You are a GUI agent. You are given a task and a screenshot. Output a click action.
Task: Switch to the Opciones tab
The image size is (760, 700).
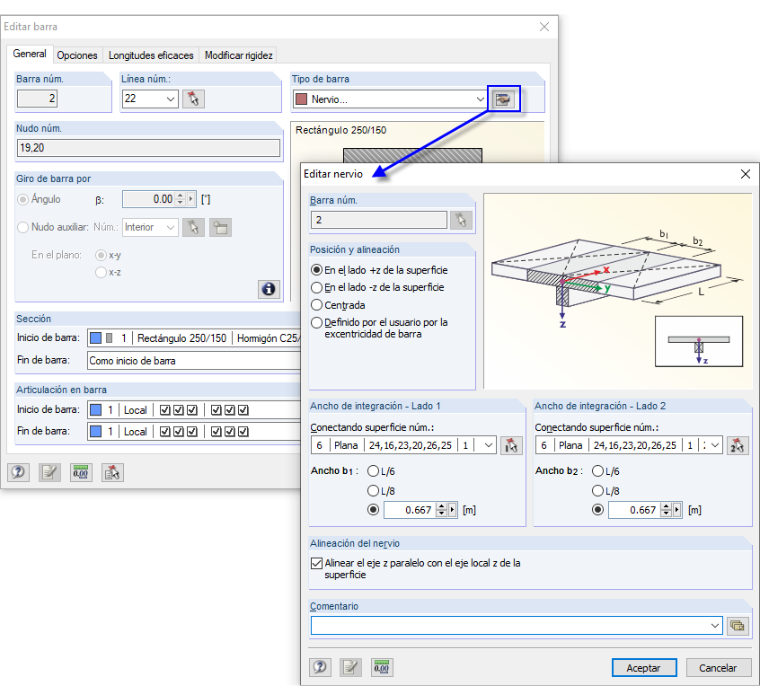(77, 55)
